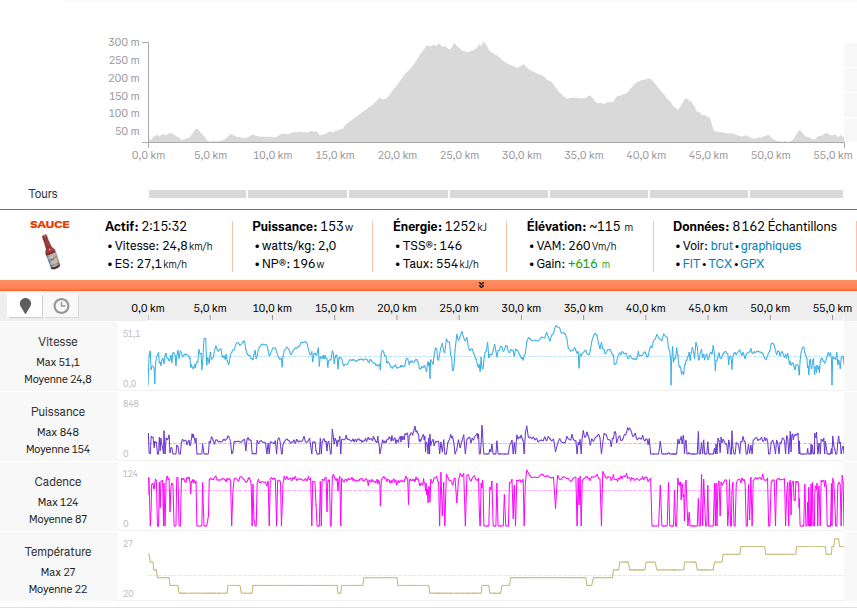Click the Cadence chart row label
This screenshot has width=857, height=615.
58,482
